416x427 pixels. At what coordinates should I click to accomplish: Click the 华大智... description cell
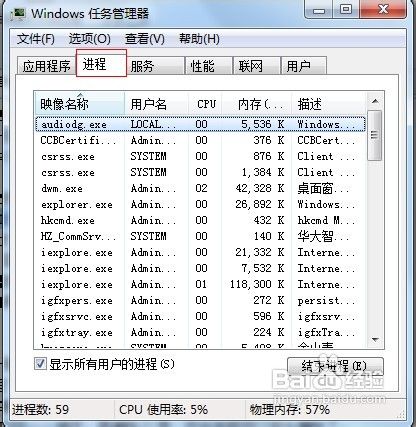pos(323,237)
